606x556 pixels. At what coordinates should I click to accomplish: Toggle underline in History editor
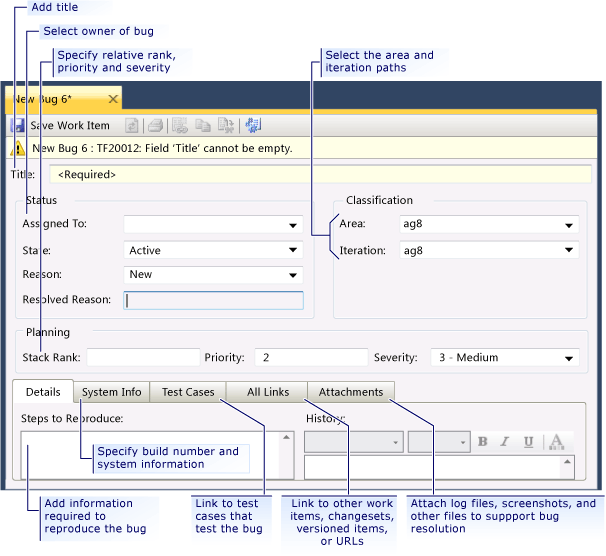pyautogui.click(x=528, y=442)
